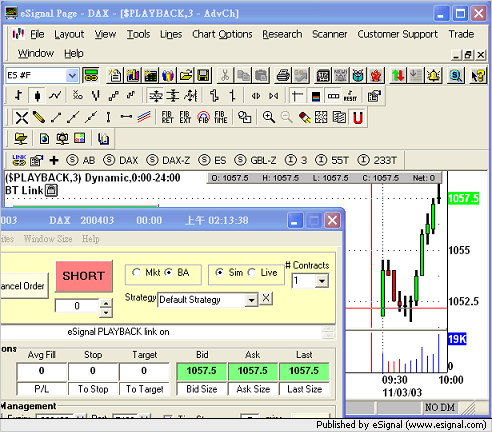Decrease the order price stepper down arrow
The image size is (492, 432).
point(106,312)
